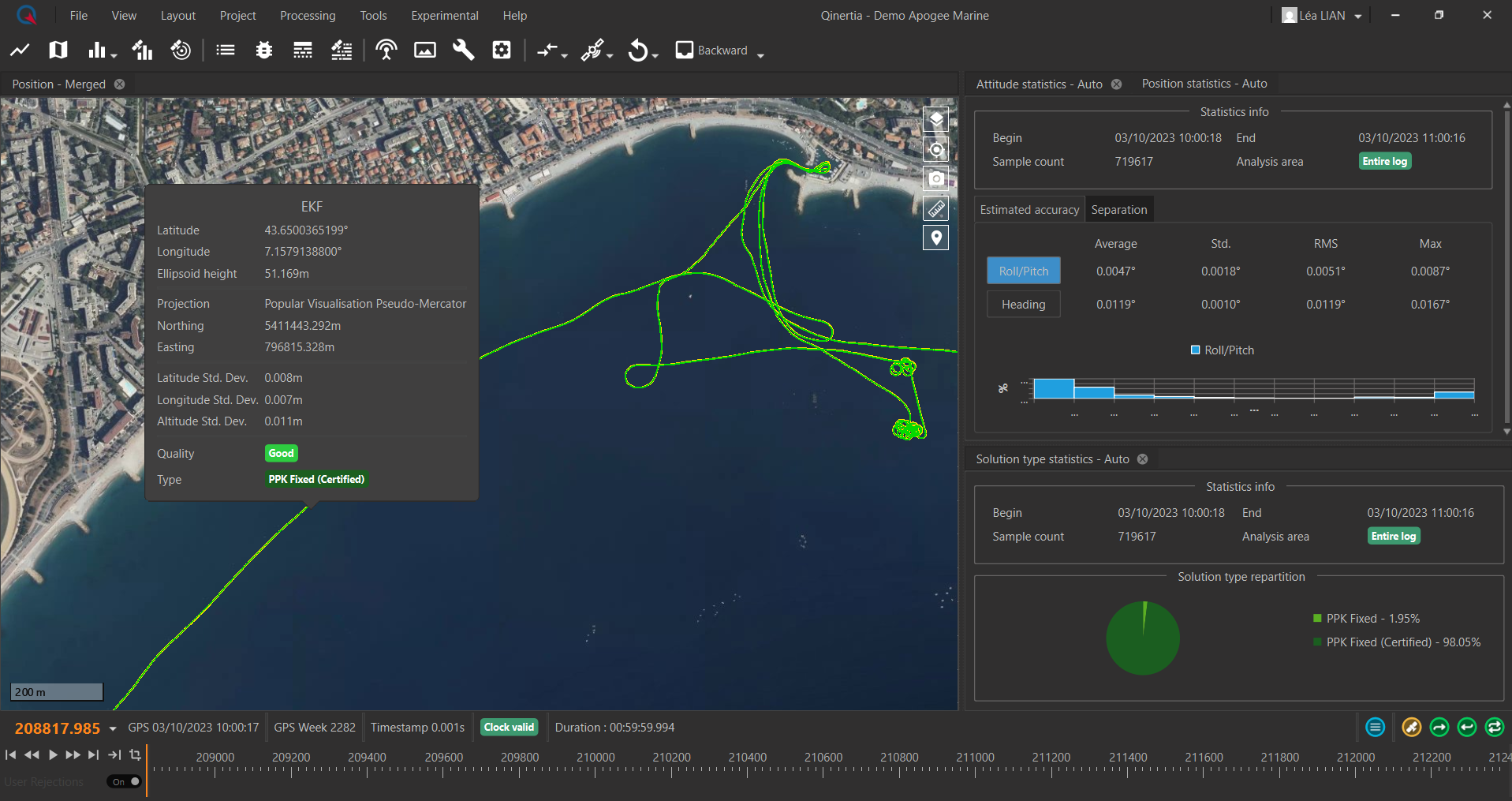
Task: Expand the time format dropdown beside 208817.985
Action: [113, 728]
